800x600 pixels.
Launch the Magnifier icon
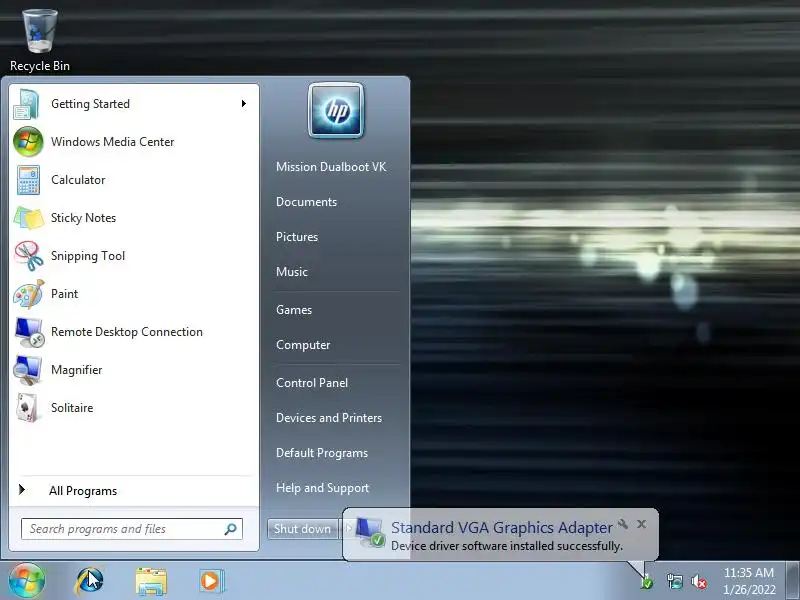point(28,370)
